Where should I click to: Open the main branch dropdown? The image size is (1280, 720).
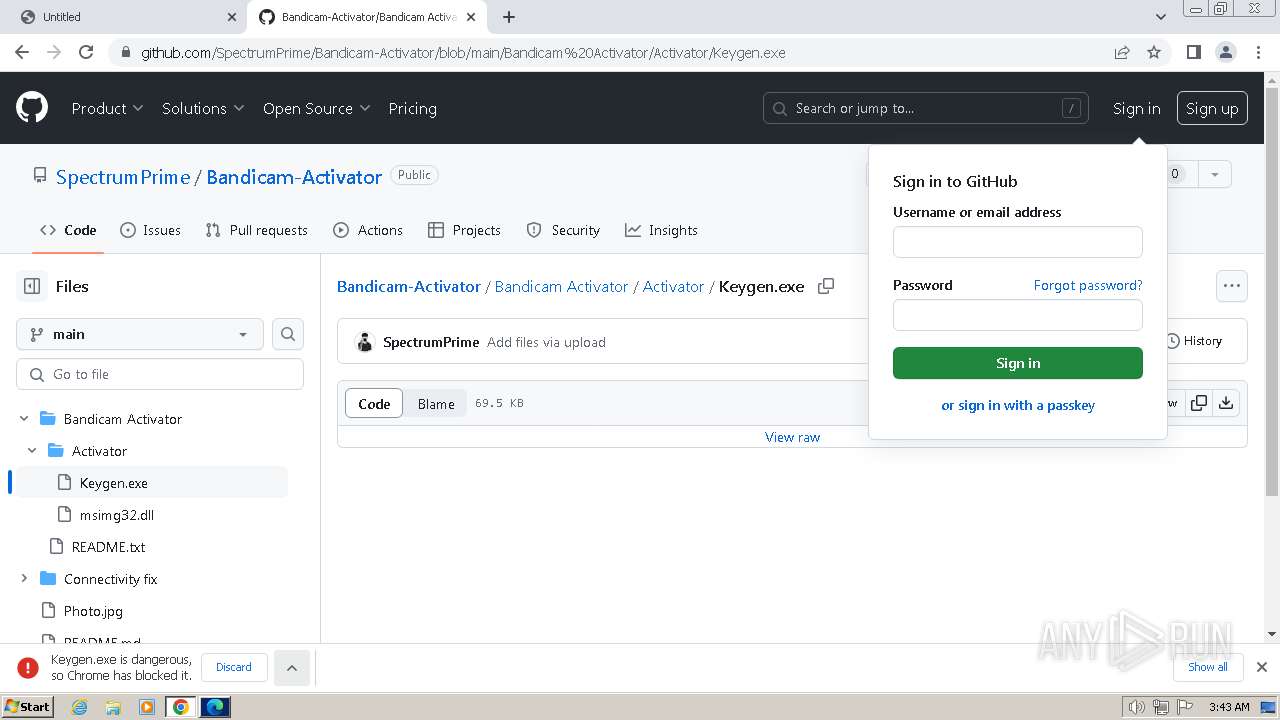[x=140, y=334]
